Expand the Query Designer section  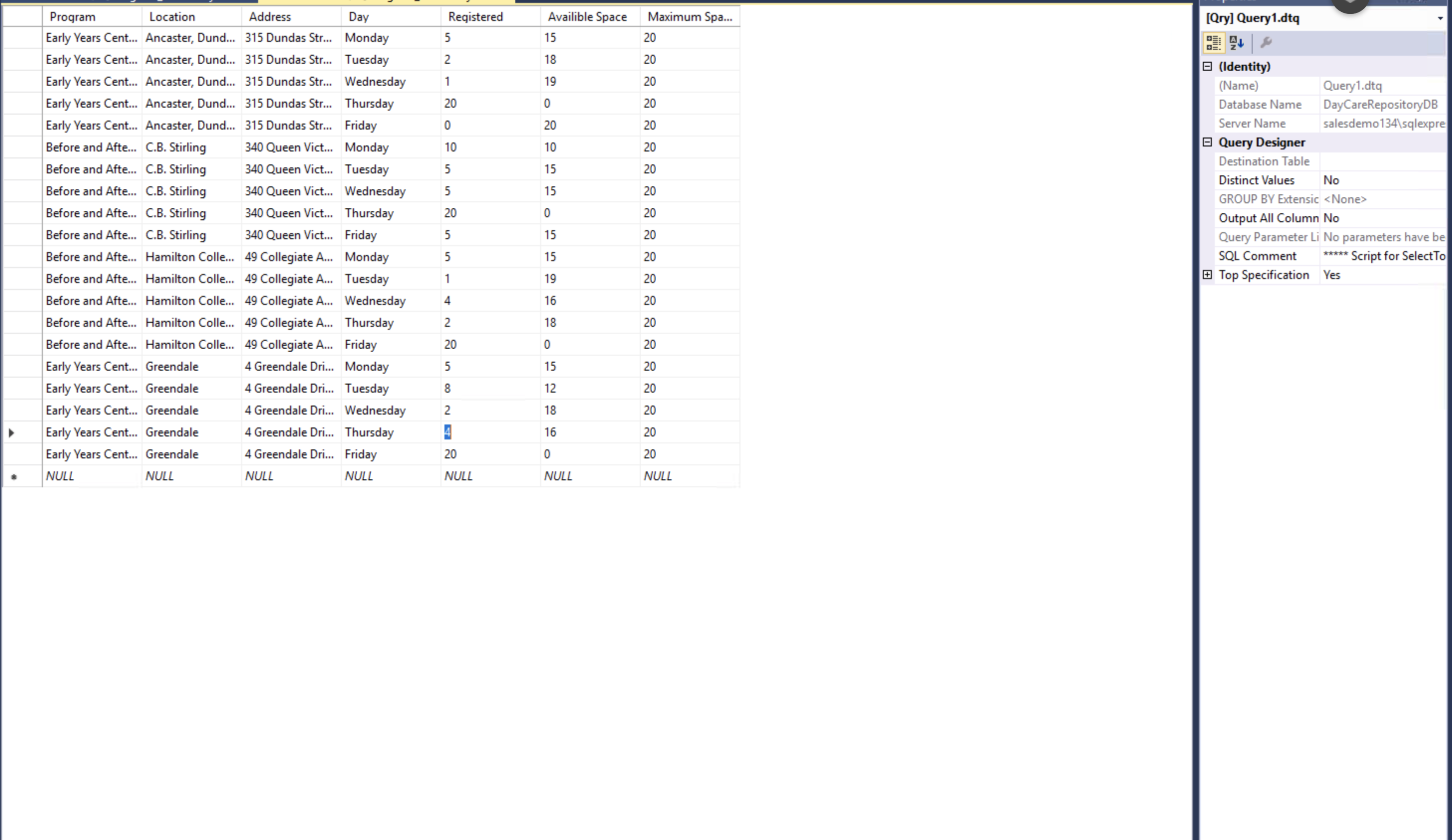point(1209,142)
